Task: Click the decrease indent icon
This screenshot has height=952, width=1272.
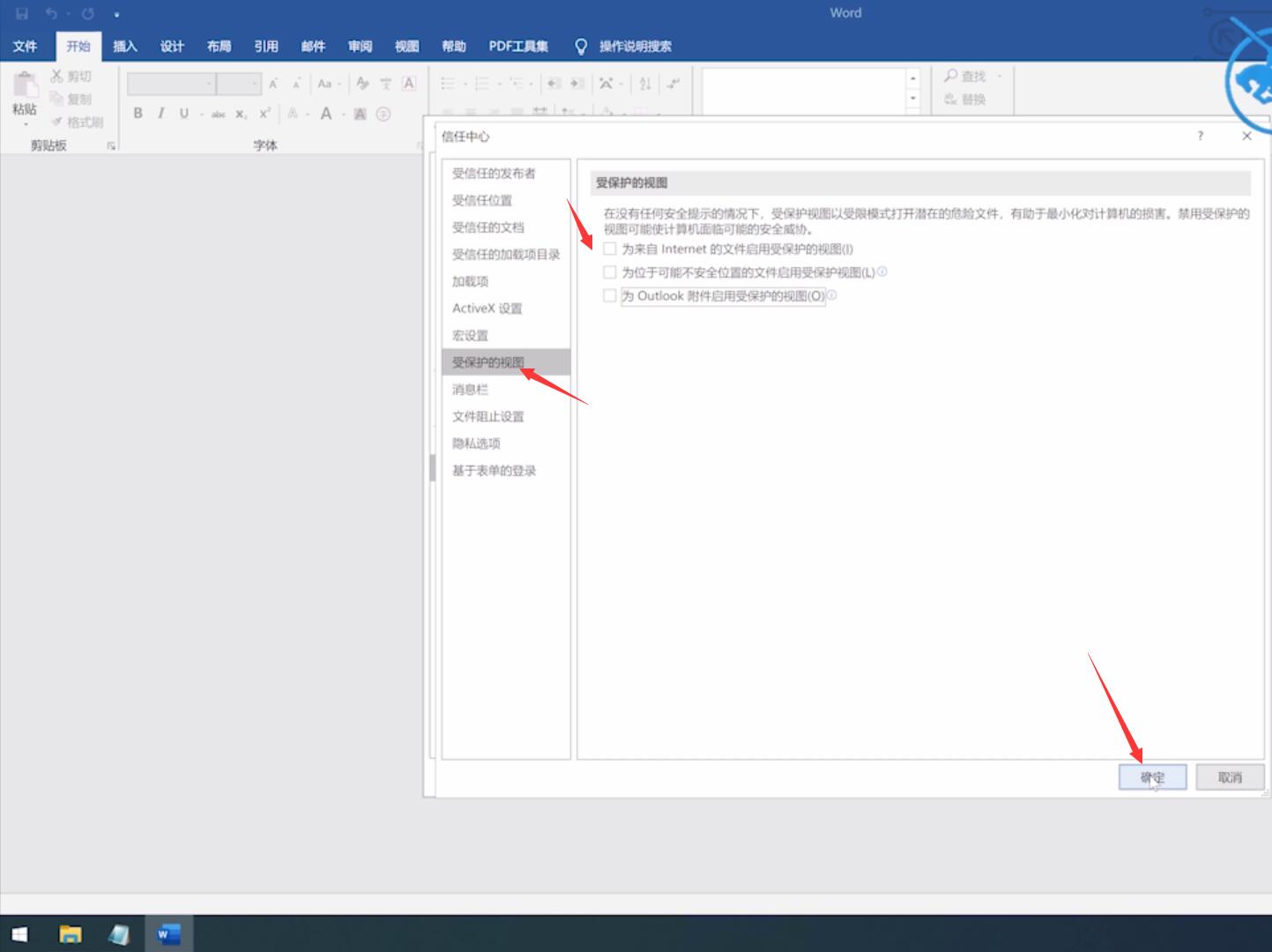Action: click(554, 84)
